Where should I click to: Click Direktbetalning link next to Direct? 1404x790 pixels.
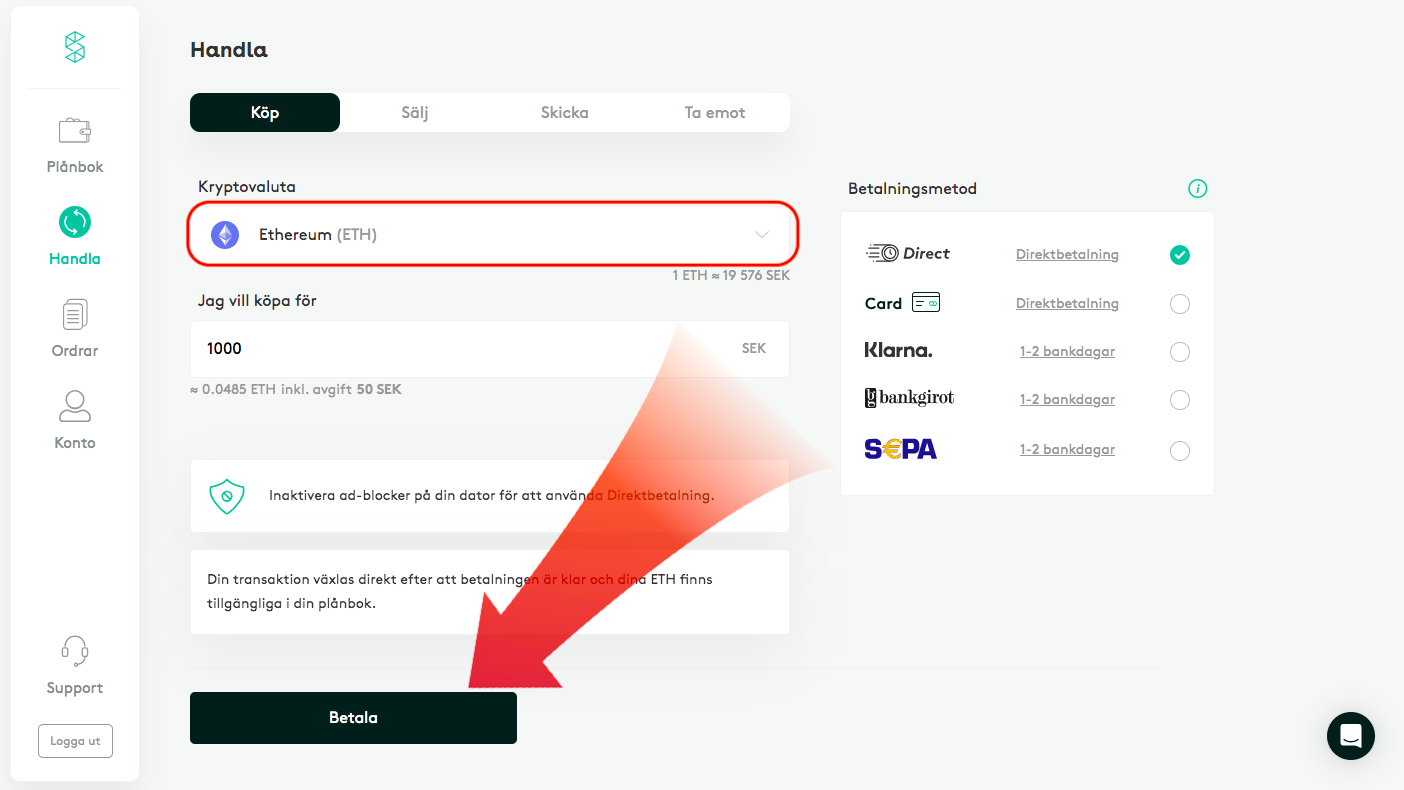coord(1067,255)
